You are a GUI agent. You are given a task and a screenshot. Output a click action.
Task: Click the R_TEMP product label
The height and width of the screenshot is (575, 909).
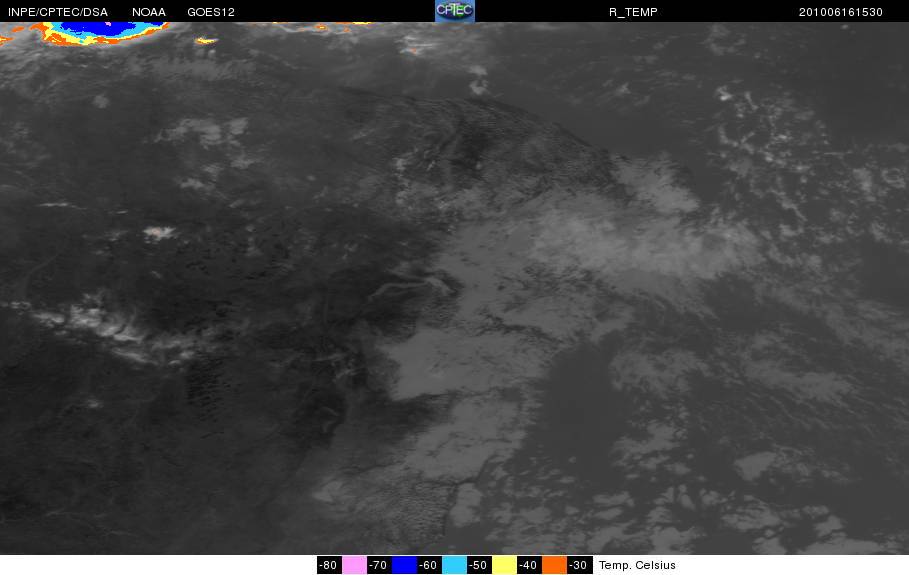click(633, 12)
